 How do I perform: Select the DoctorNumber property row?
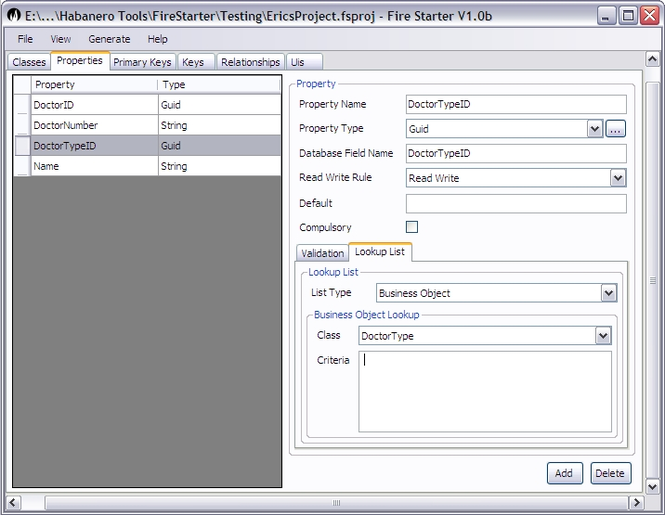tap(148, 125)
